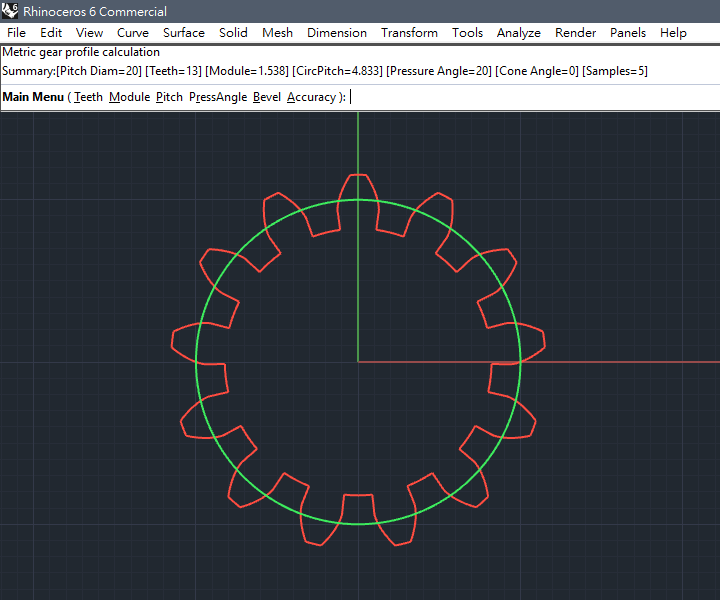Click the Summary line in command history
This screenshot has height=600, width=720.
pos(325,71)
